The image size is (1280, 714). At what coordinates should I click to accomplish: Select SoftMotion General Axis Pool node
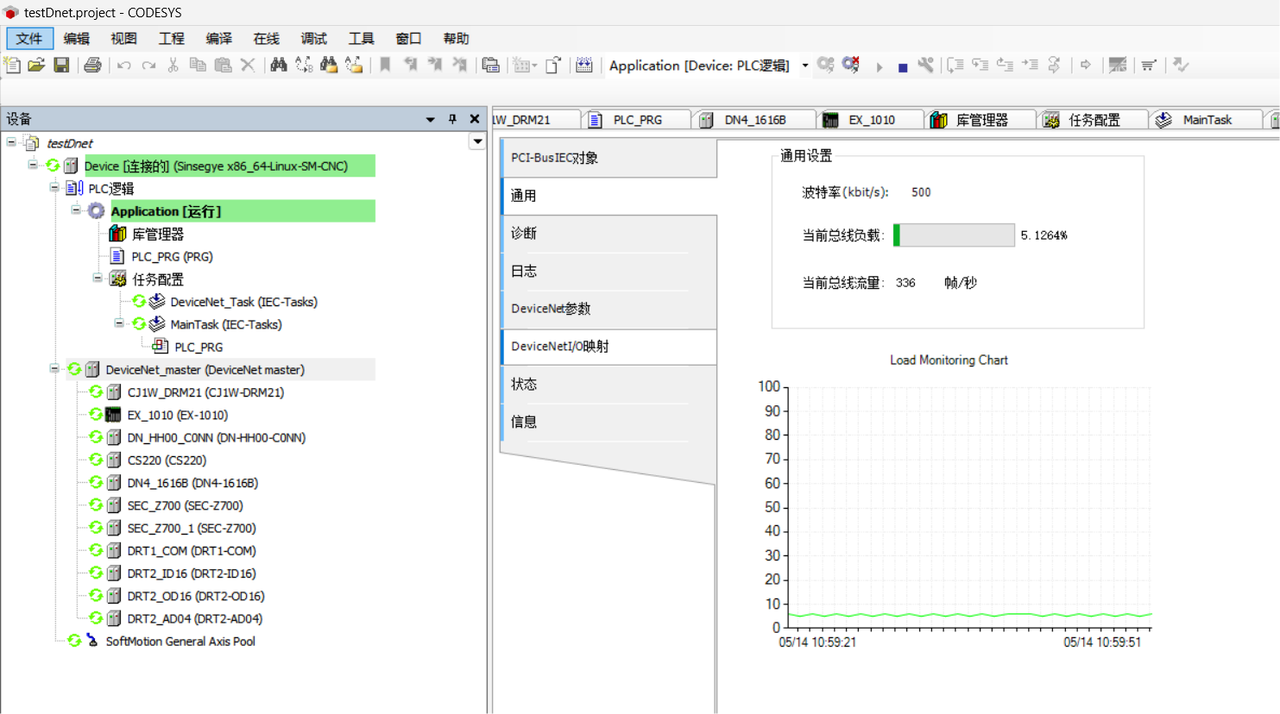click(x=180, y=641)
